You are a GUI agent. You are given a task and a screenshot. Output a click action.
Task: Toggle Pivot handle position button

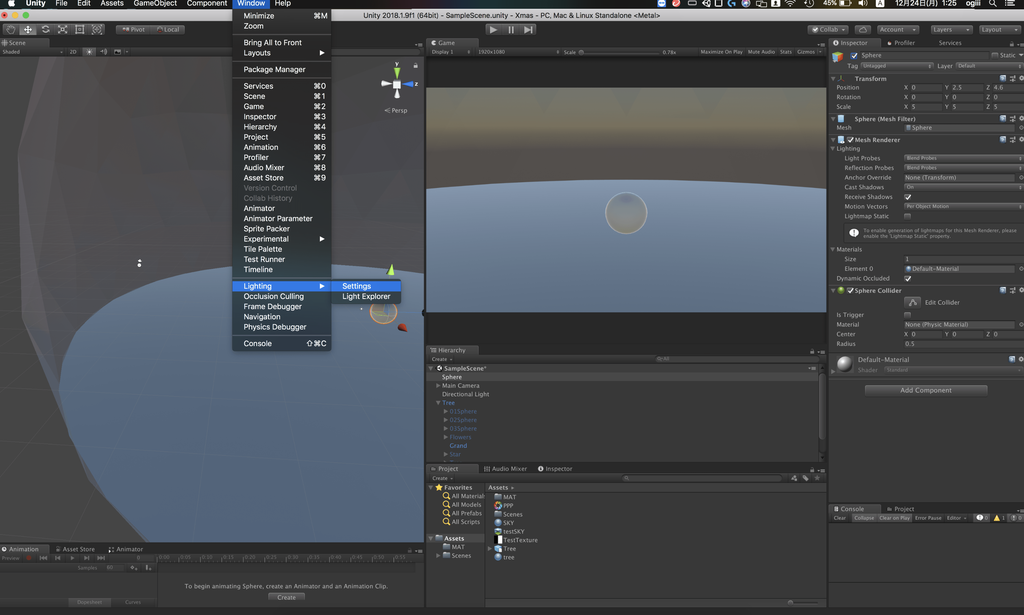(x=133, y=29)
